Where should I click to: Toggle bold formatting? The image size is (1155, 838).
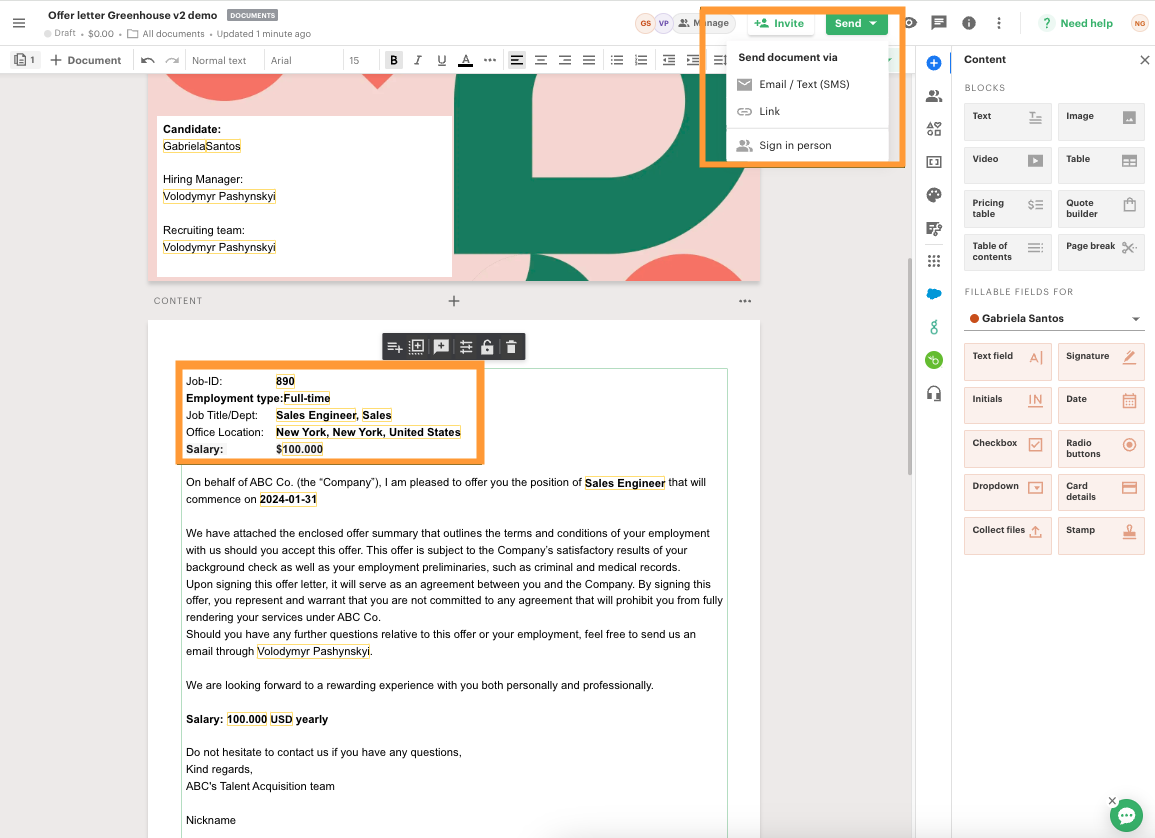click(394, 60)
